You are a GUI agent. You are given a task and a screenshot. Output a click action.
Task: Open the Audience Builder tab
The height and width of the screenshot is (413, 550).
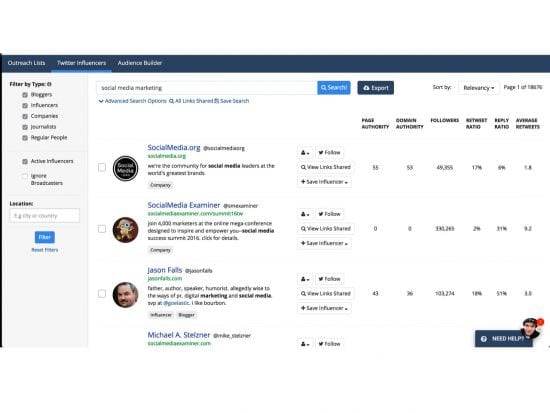(140, 63)
